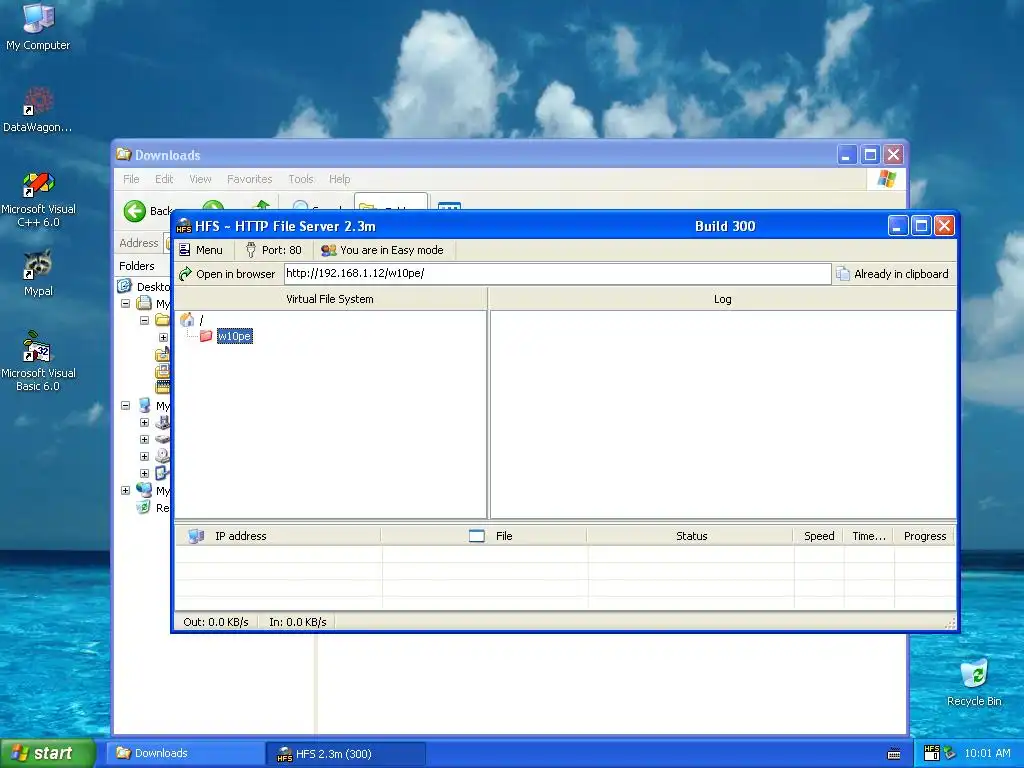Open the Help menu in Downloads window
The height and width of the screenshot is (768, 1024).
[x=340, y=179]
